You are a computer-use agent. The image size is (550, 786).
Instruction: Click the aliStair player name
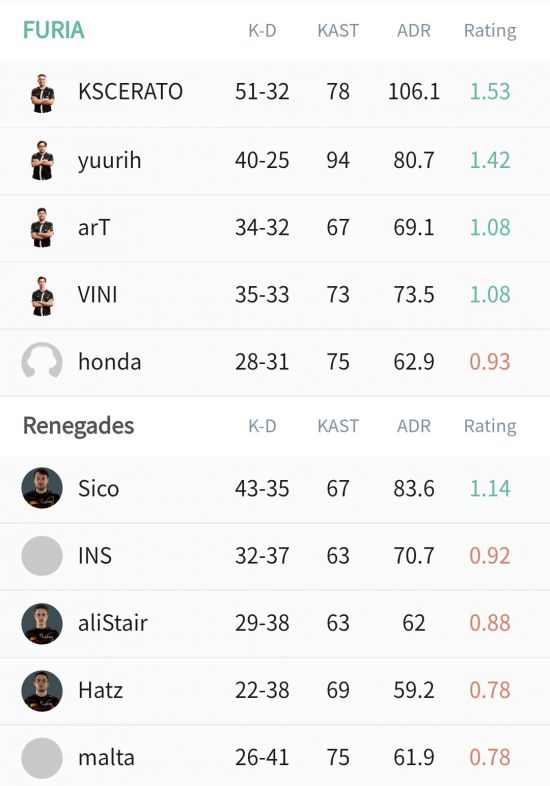point(113,623)
